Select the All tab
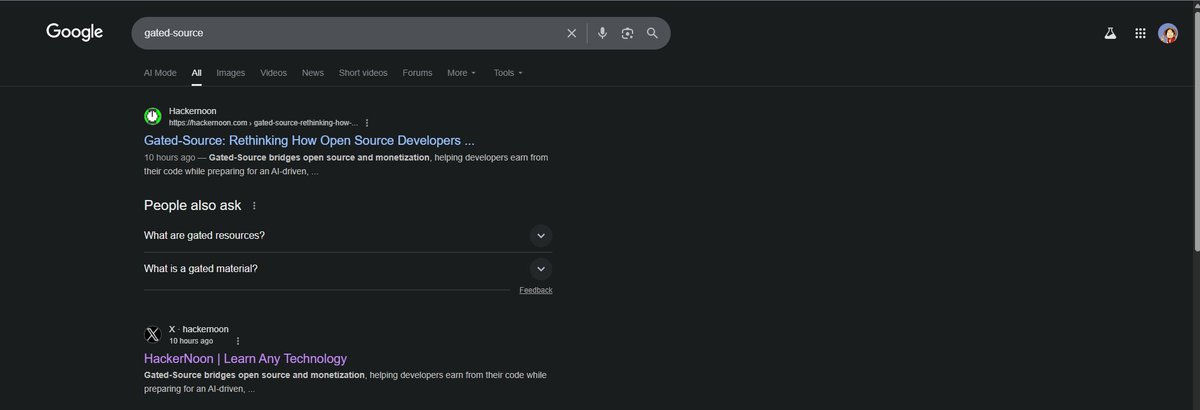The height and width of the screenshot is (410, 1200). 197,73
